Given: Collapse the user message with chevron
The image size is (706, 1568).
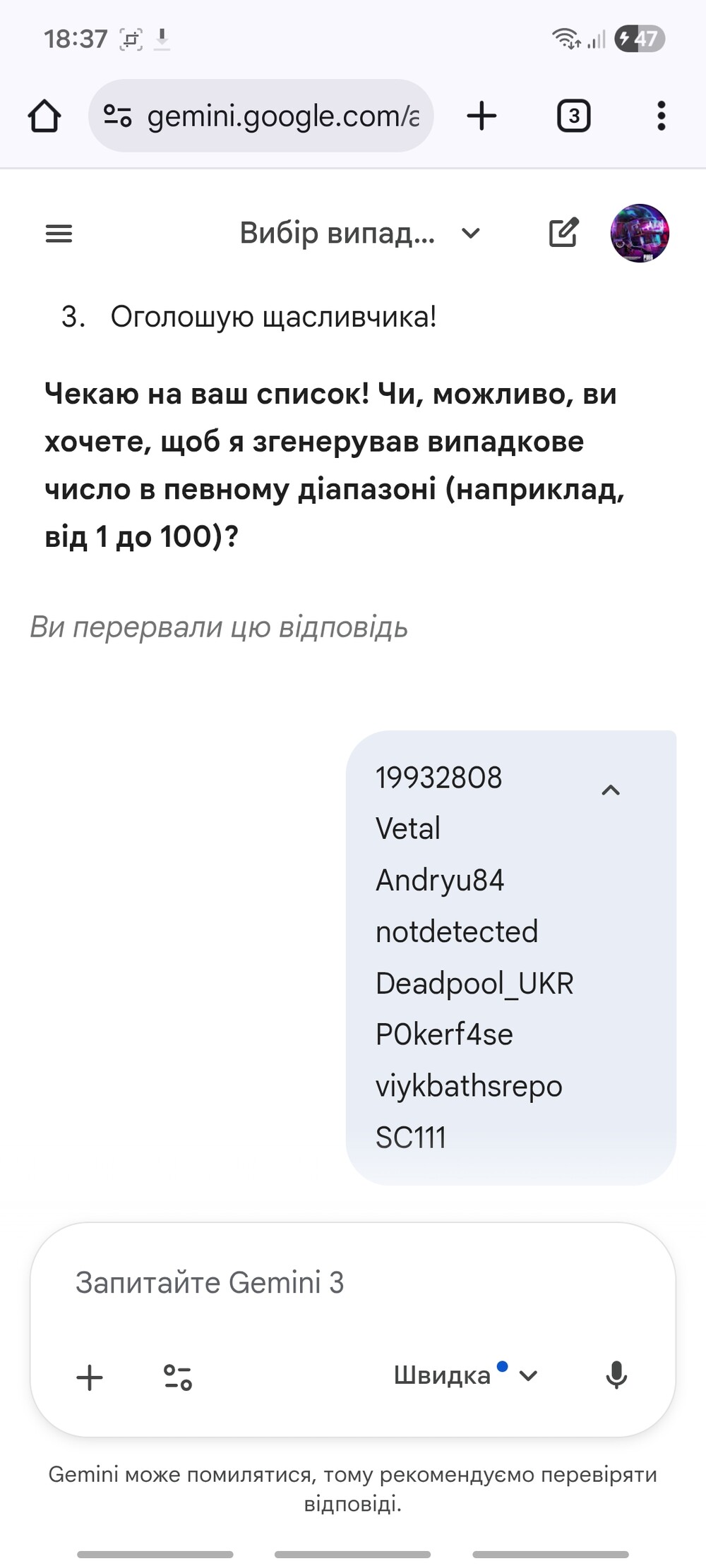Looking at the screenshot, I should click(611, 790).
